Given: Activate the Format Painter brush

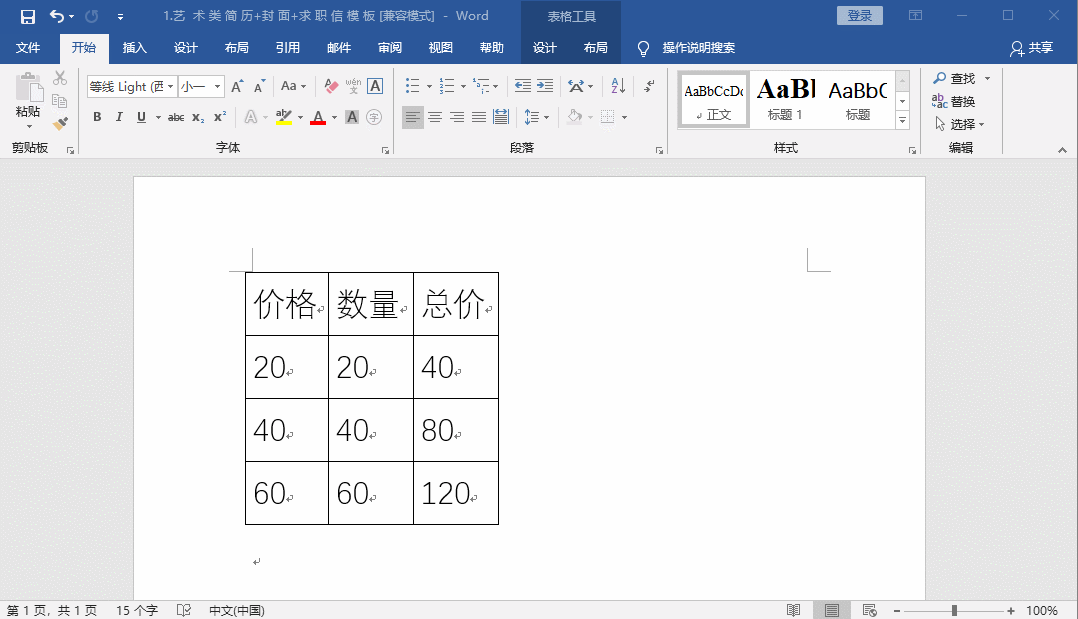Looking at the screenshot, I should click(60, 124).
